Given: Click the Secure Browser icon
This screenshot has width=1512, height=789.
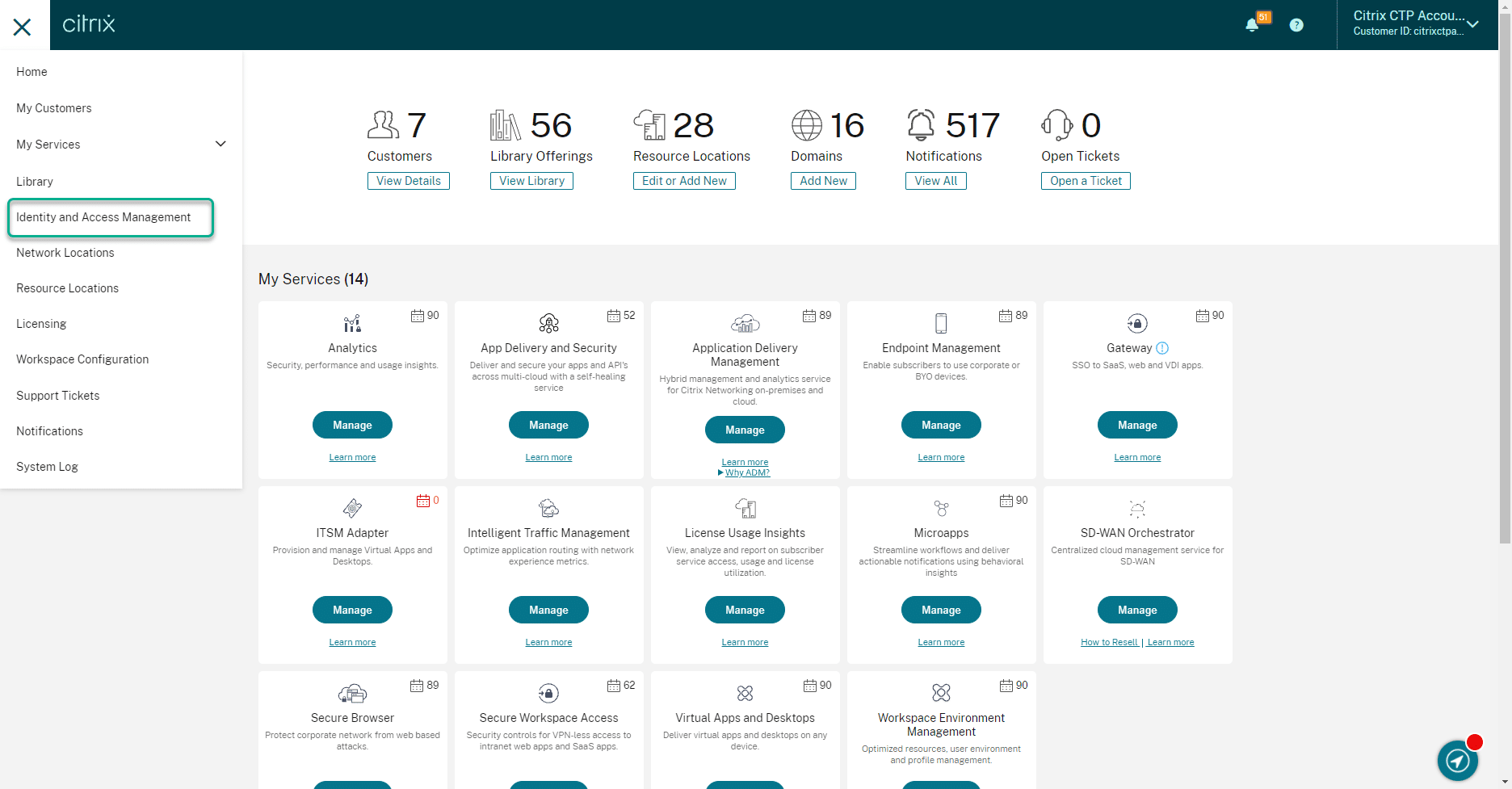Looking at the screenshot, I should pos(352,694).
